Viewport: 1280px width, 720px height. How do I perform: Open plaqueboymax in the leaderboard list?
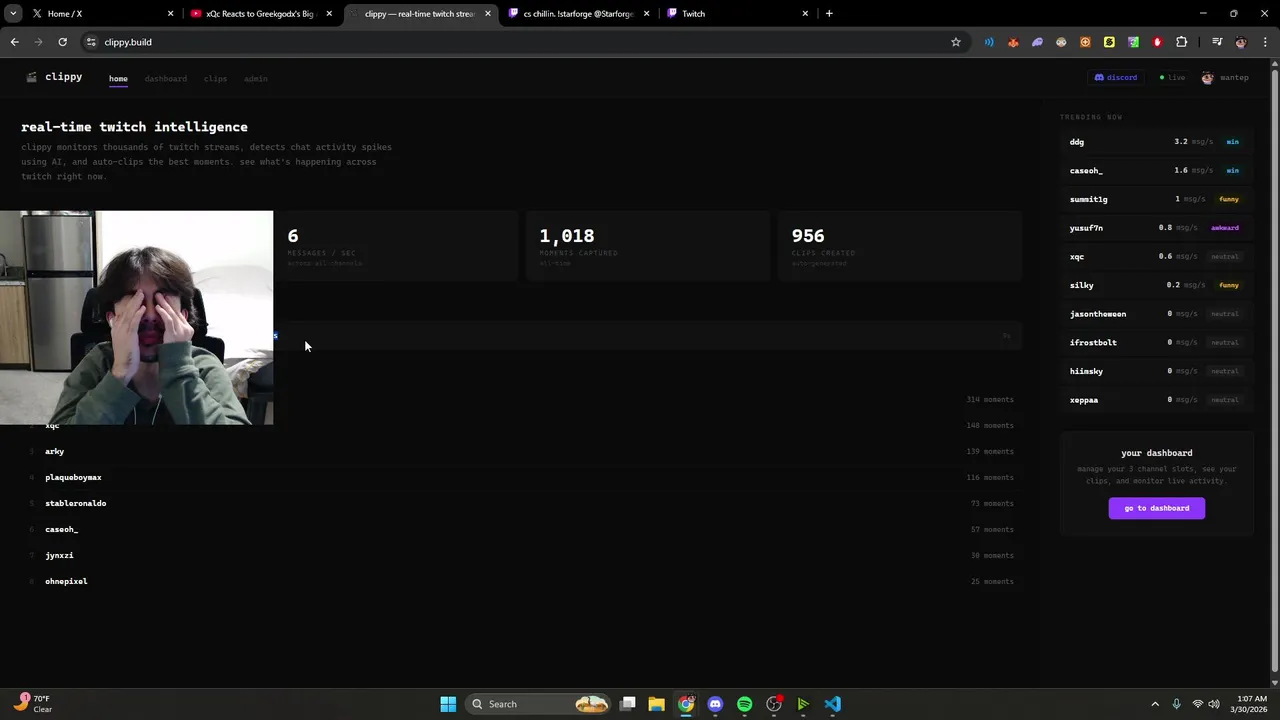click(x=520, y=477)
